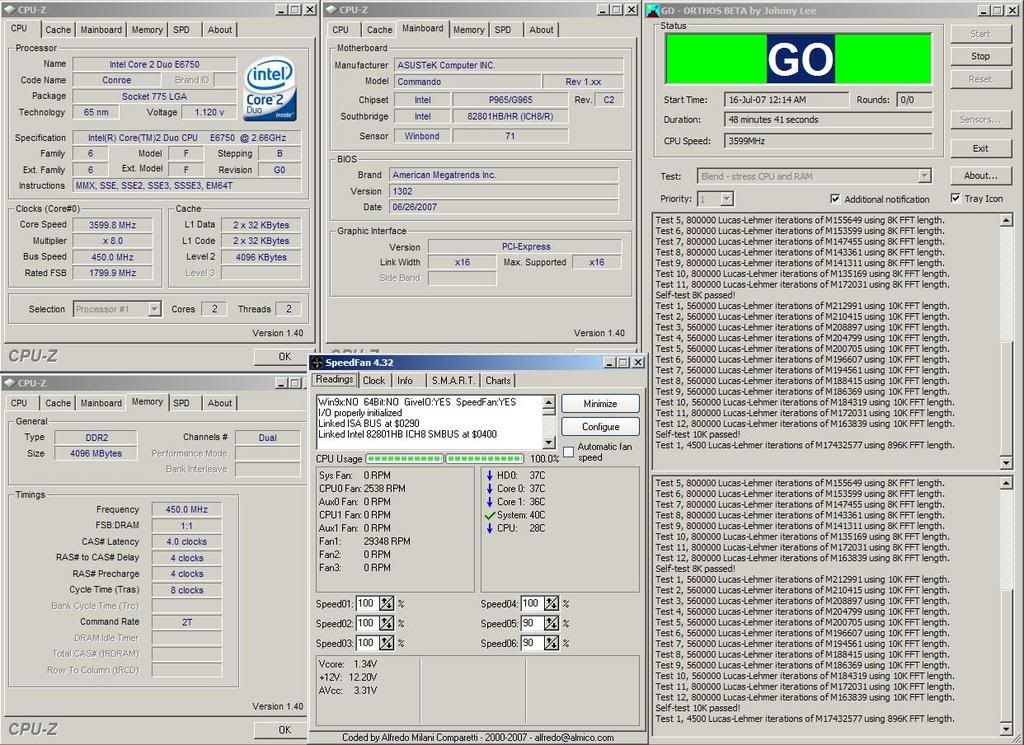Enable Automatic fan speed in SpeedFan
The height and width of the screenshot is (745, 1024).
pos(568,452)
